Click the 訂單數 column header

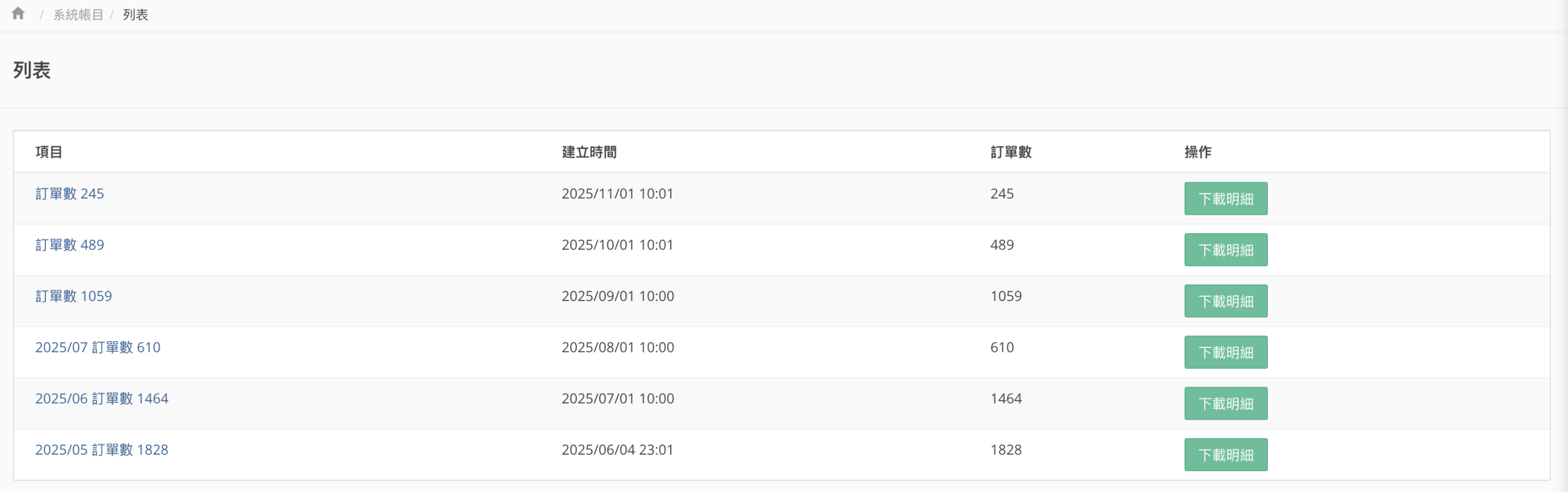point(1011,152)
